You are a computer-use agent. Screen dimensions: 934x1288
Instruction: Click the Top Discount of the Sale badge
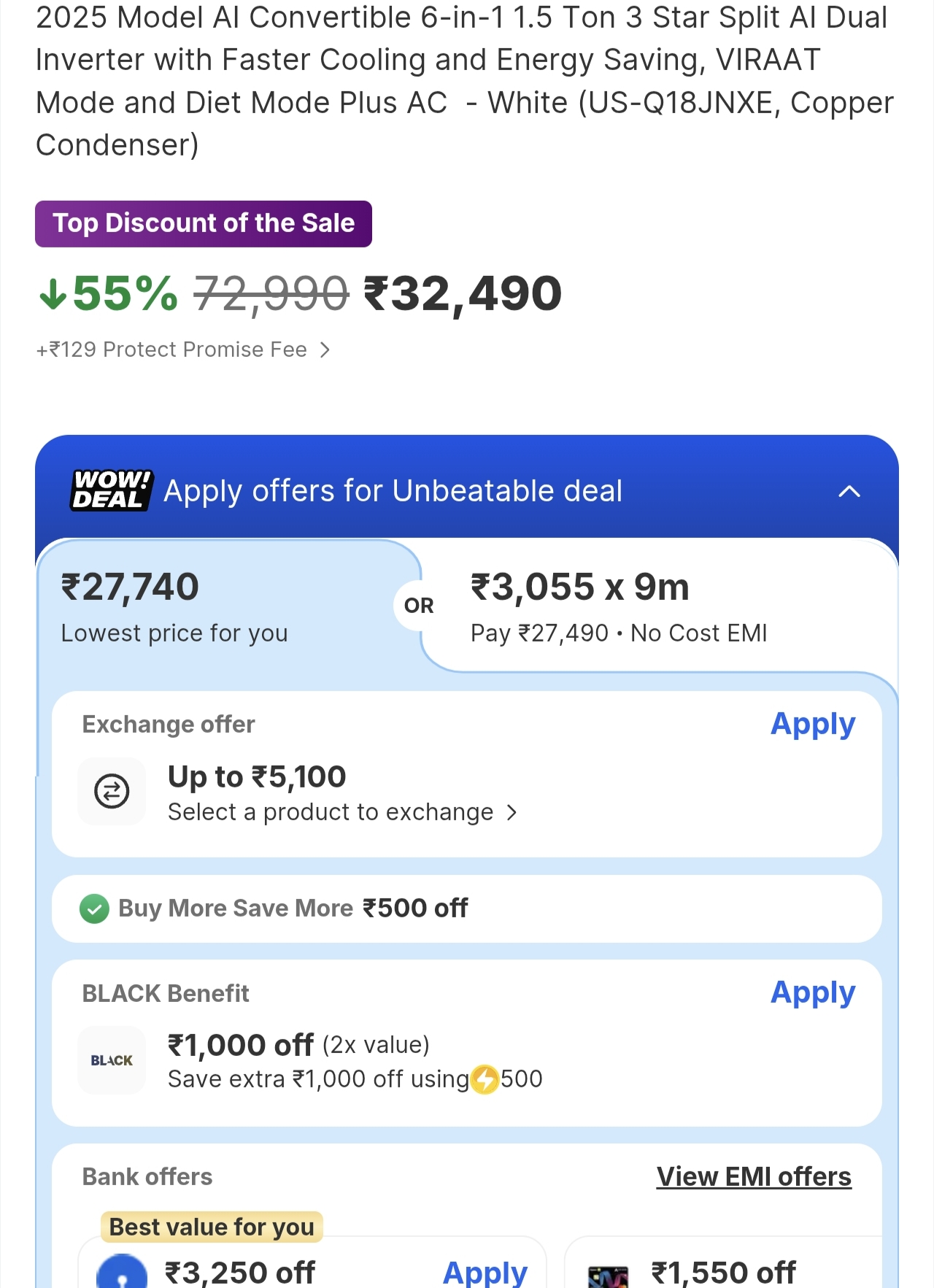click(x=204, y=224)
